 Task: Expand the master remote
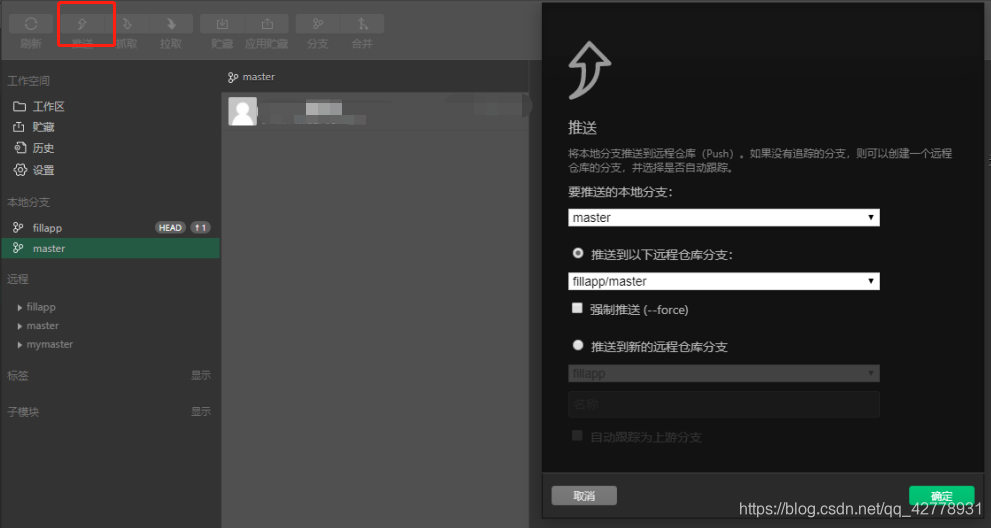click(20, 326)
